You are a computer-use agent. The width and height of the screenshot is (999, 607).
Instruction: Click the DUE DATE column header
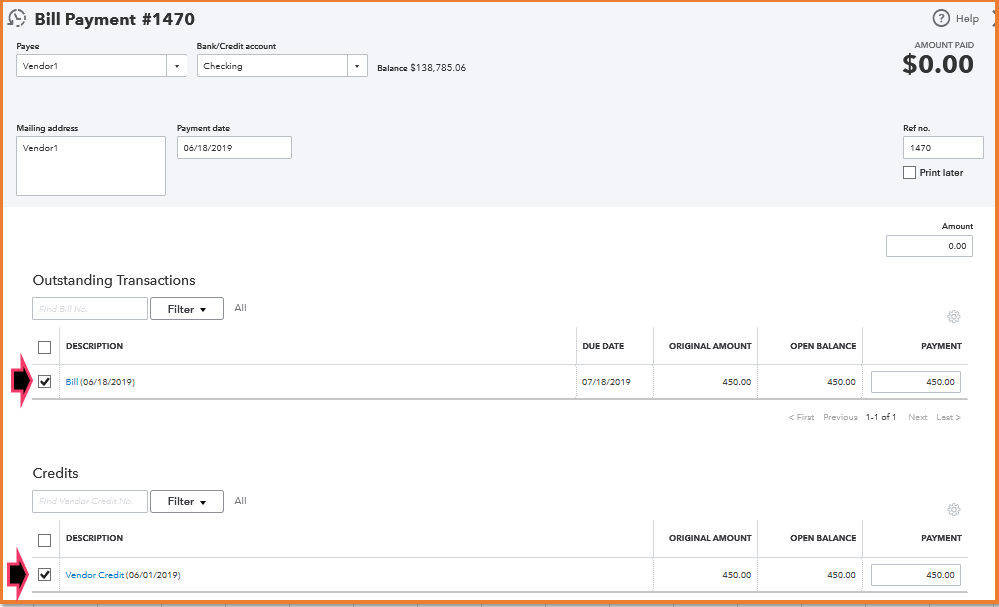pyautogui.click(x=603, y=346)
